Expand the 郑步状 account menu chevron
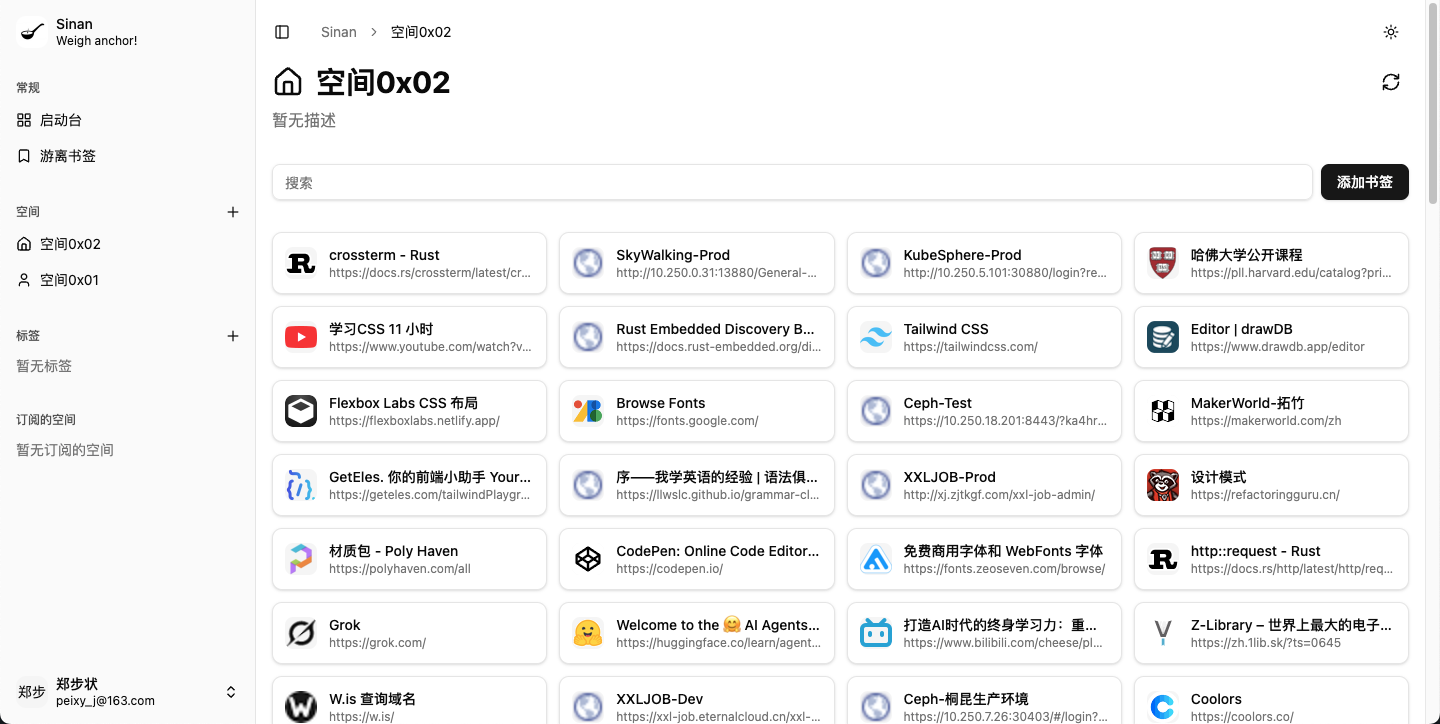Image resolution: width=1440 pixels, height=724 pixels. [x=231, y=692]
